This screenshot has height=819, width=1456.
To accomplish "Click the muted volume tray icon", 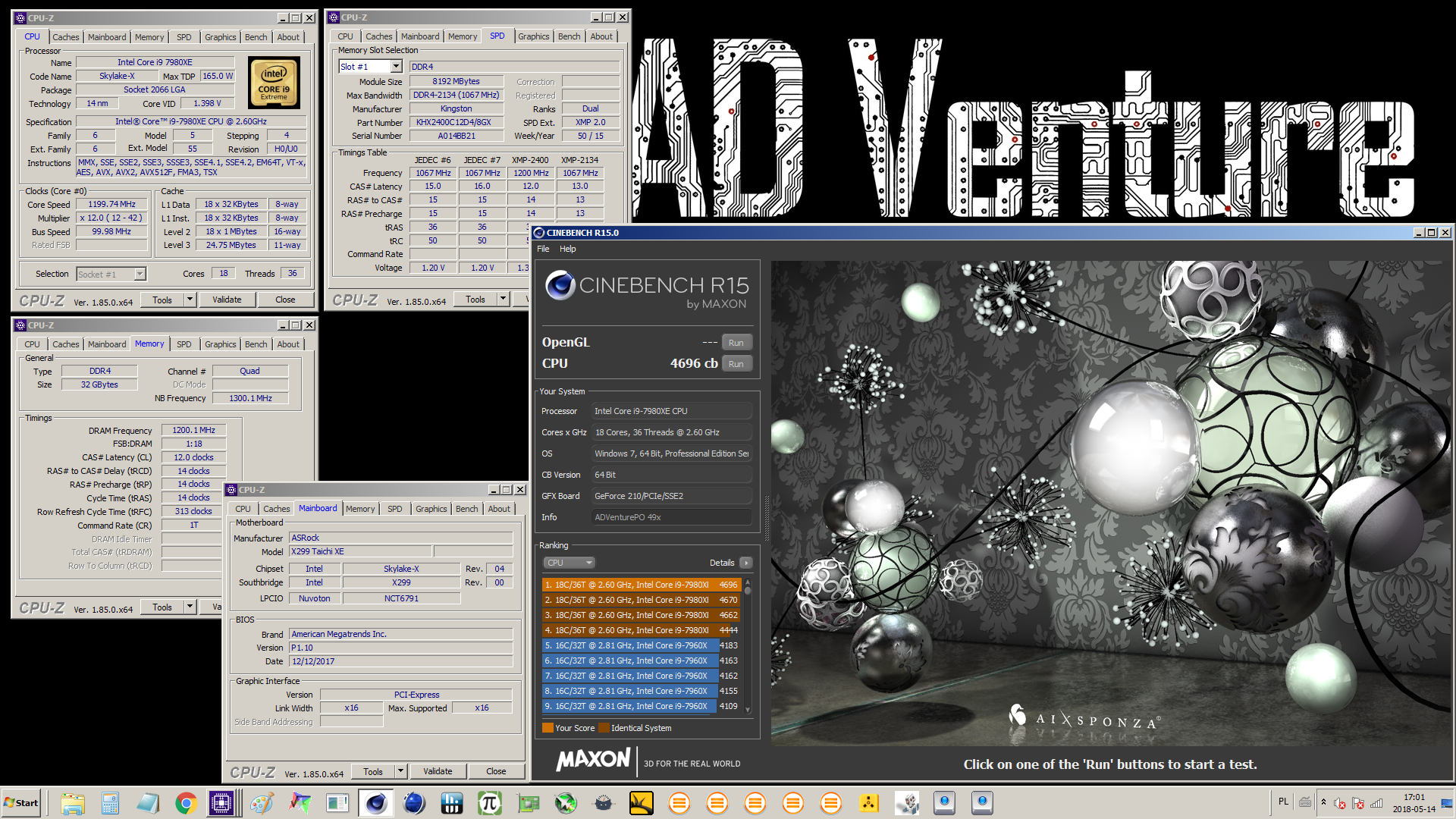I will [1340, 803].
